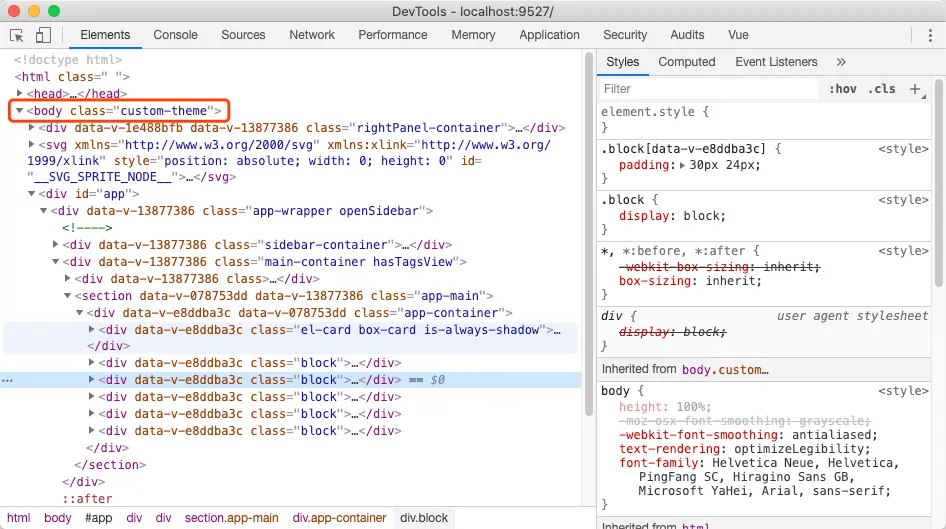The image size is (946, 529).
Task: Expand the head element node
Action: [x=19, y=93]
